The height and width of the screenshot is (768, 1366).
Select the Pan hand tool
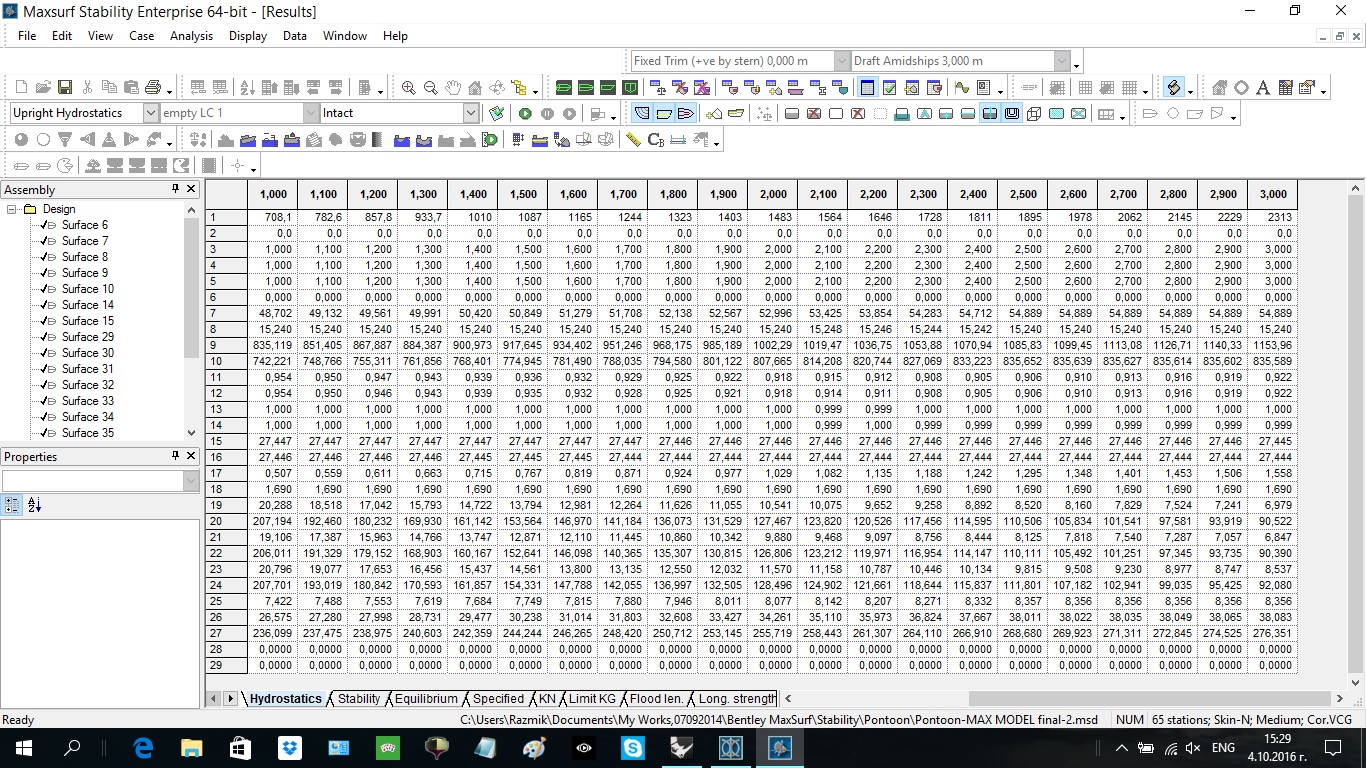point(453,88)
